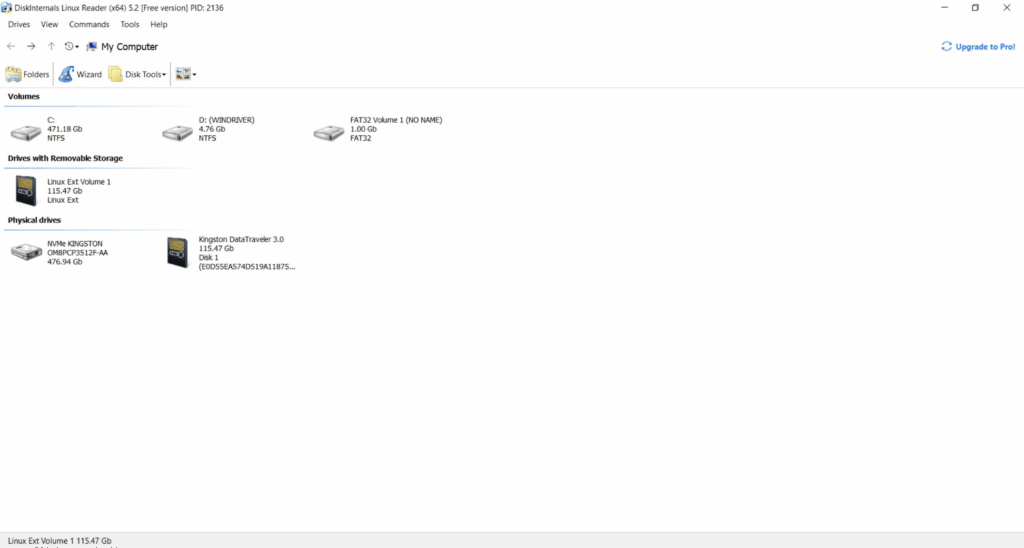1024x548 pixels.
Task: Click the status bar Linux Ext Volume text
Action: click(x=59, y=541)
